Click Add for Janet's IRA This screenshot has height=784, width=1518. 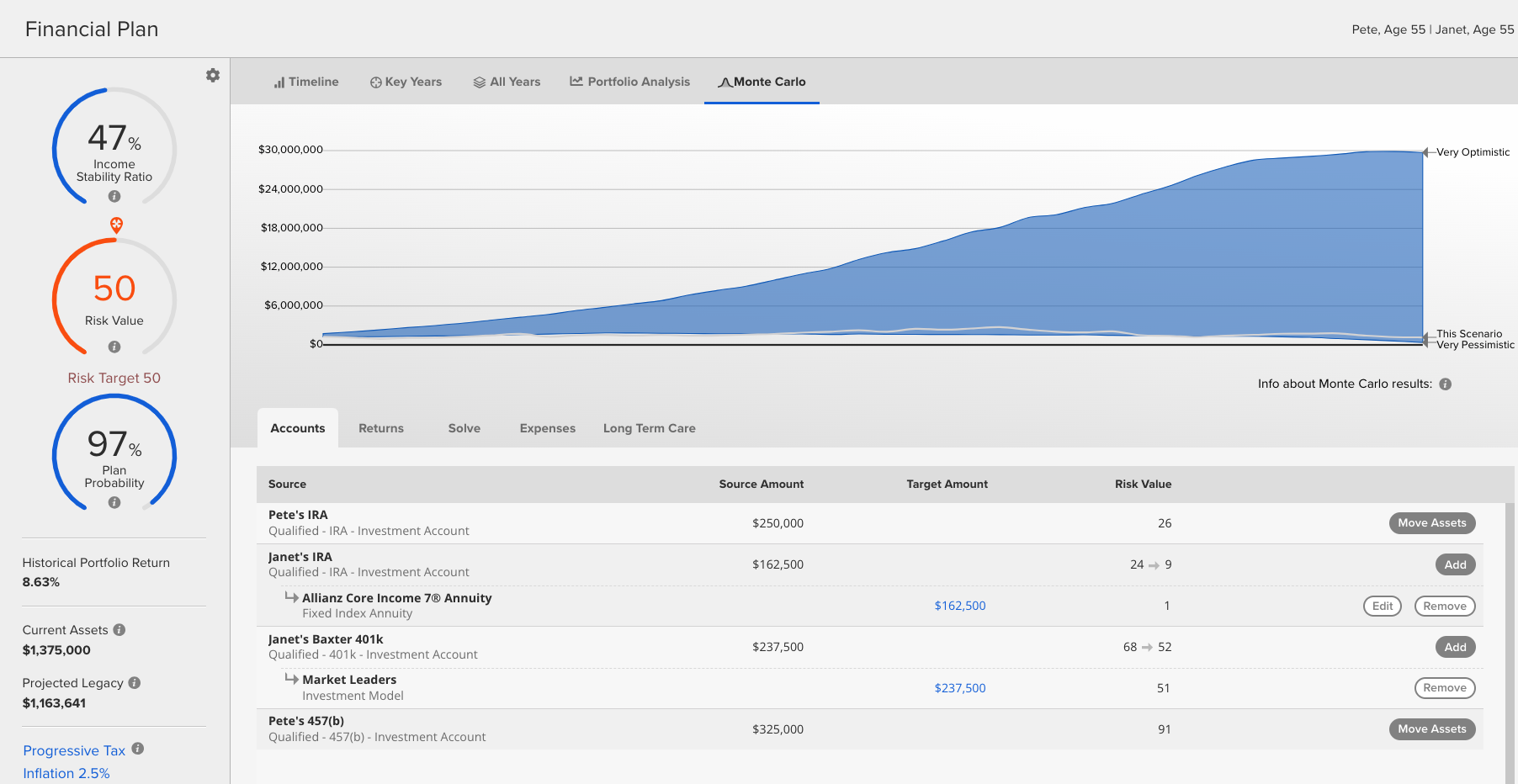point(1456,564)
